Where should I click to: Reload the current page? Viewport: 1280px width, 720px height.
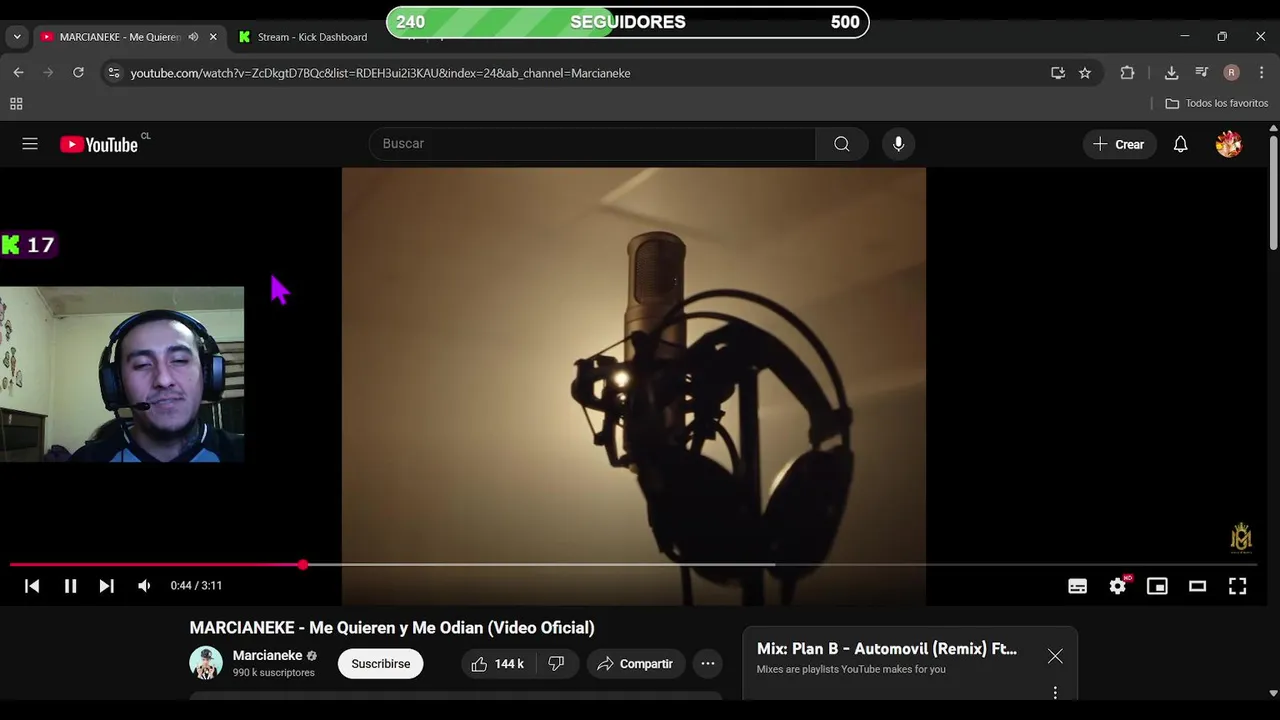click(x=78, y=73)
